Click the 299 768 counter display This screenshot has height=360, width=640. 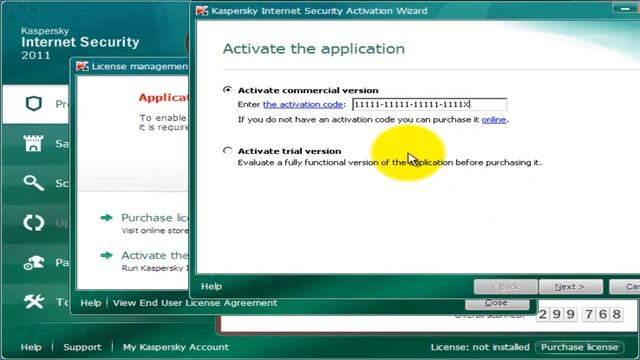click(x=580, y=314)
